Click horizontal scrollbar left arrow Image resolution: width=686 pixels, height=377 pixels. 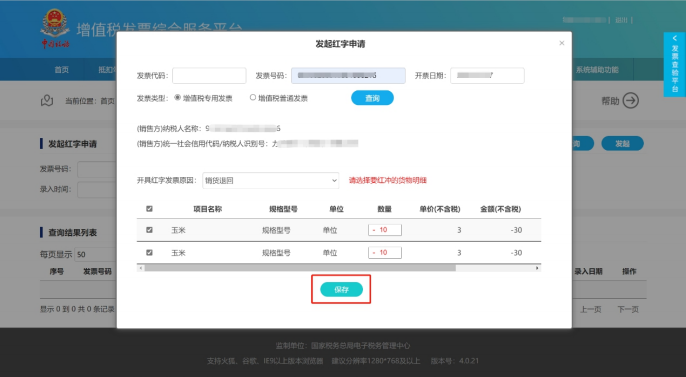[140, 268]
